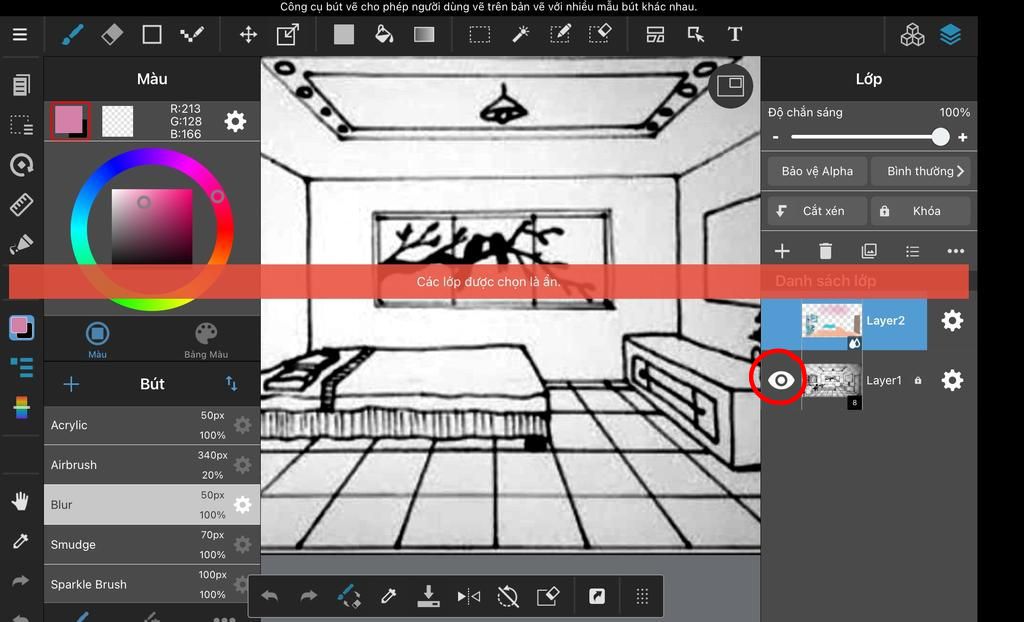Decrease opacity with minus button

[775, 137]
